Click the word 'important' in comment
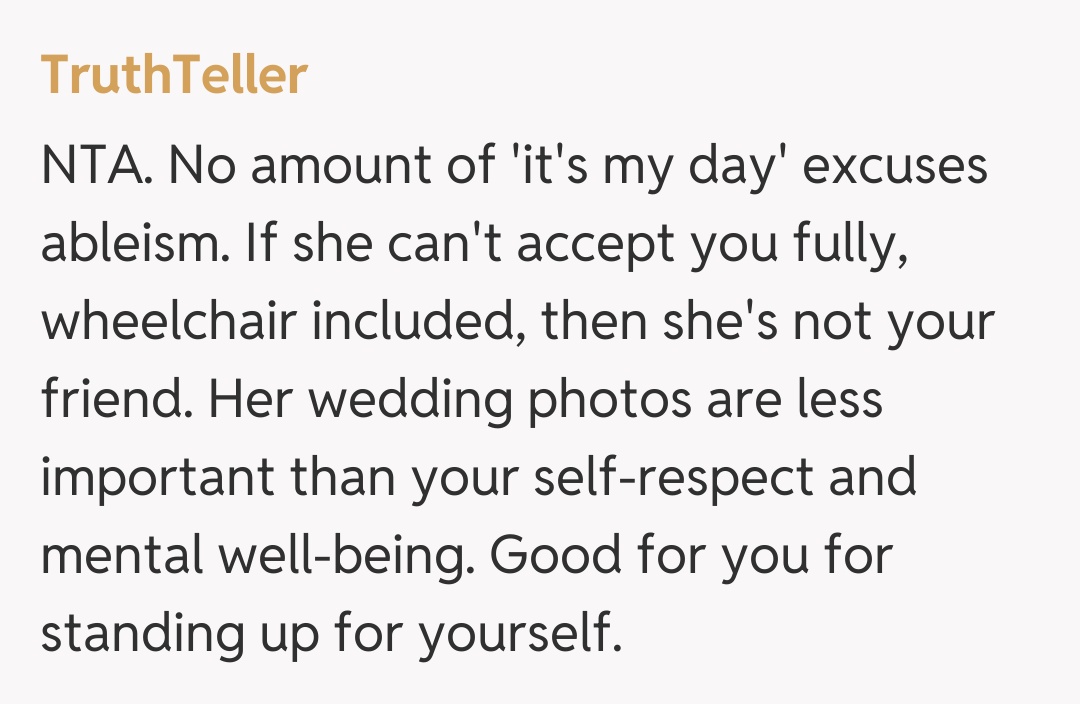Viewport: 1080px width, 704px height. click(156, 478)
